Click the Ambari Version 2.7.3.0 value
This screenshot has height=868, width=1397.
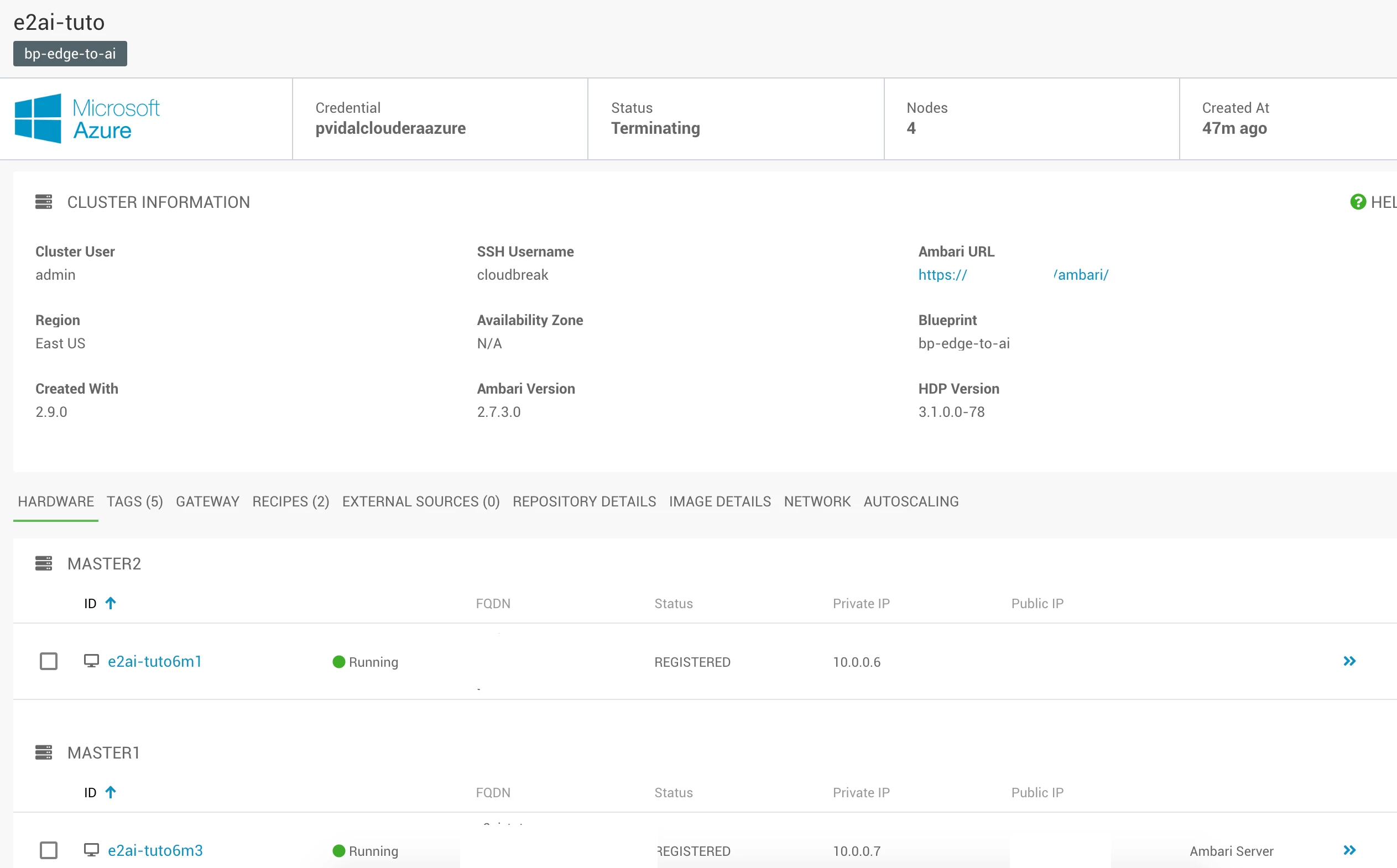click(x=499, y=412)
